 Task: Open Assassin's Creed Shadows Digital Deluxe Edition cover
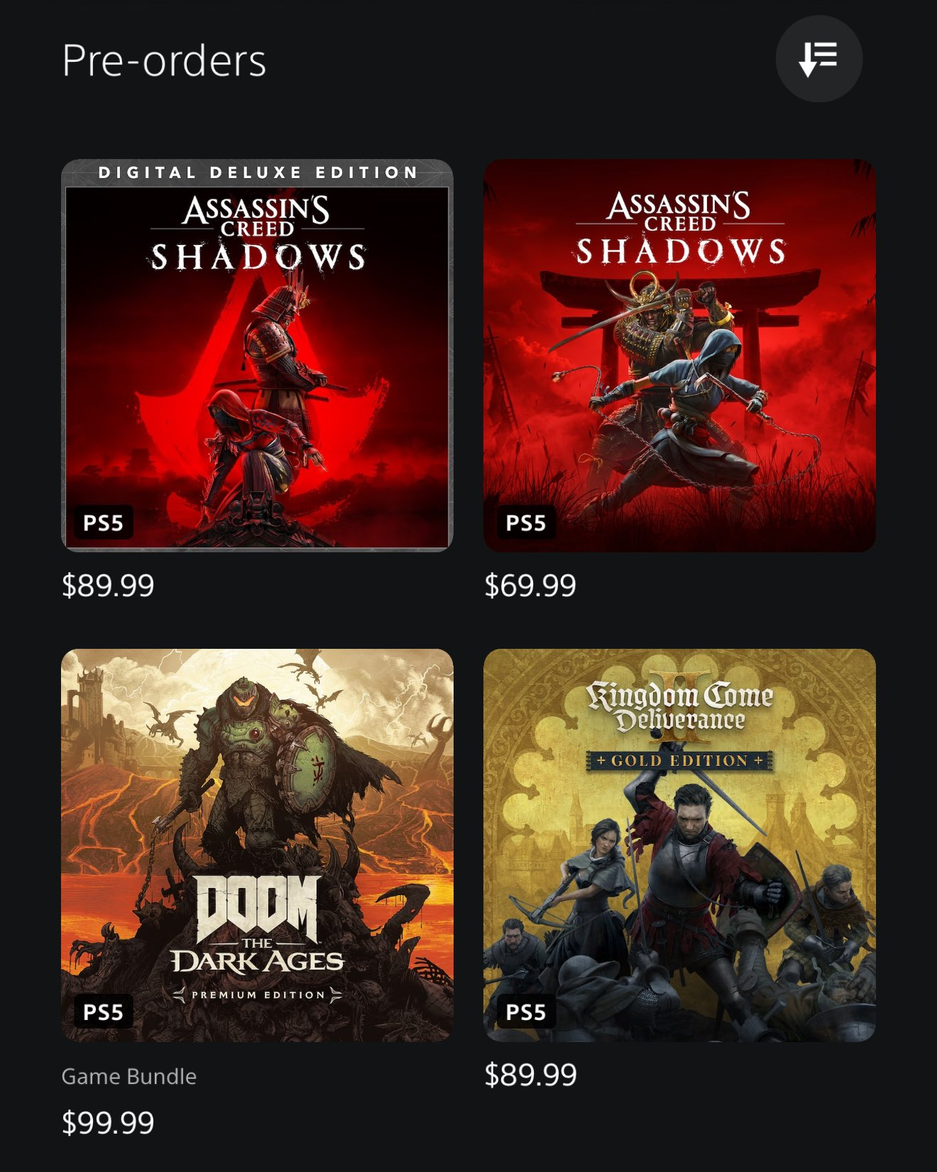coord(257,355)
